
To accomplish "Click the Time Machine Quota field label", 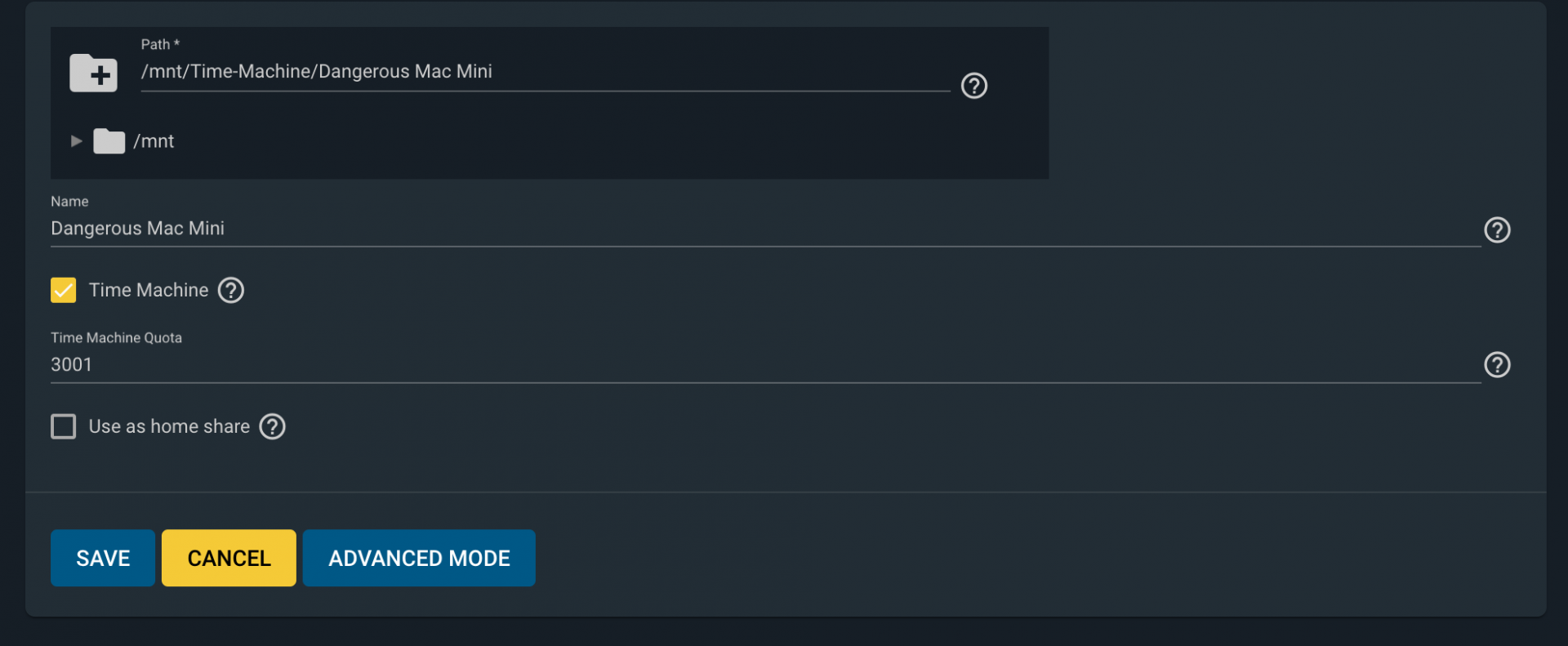I will 116,337.
